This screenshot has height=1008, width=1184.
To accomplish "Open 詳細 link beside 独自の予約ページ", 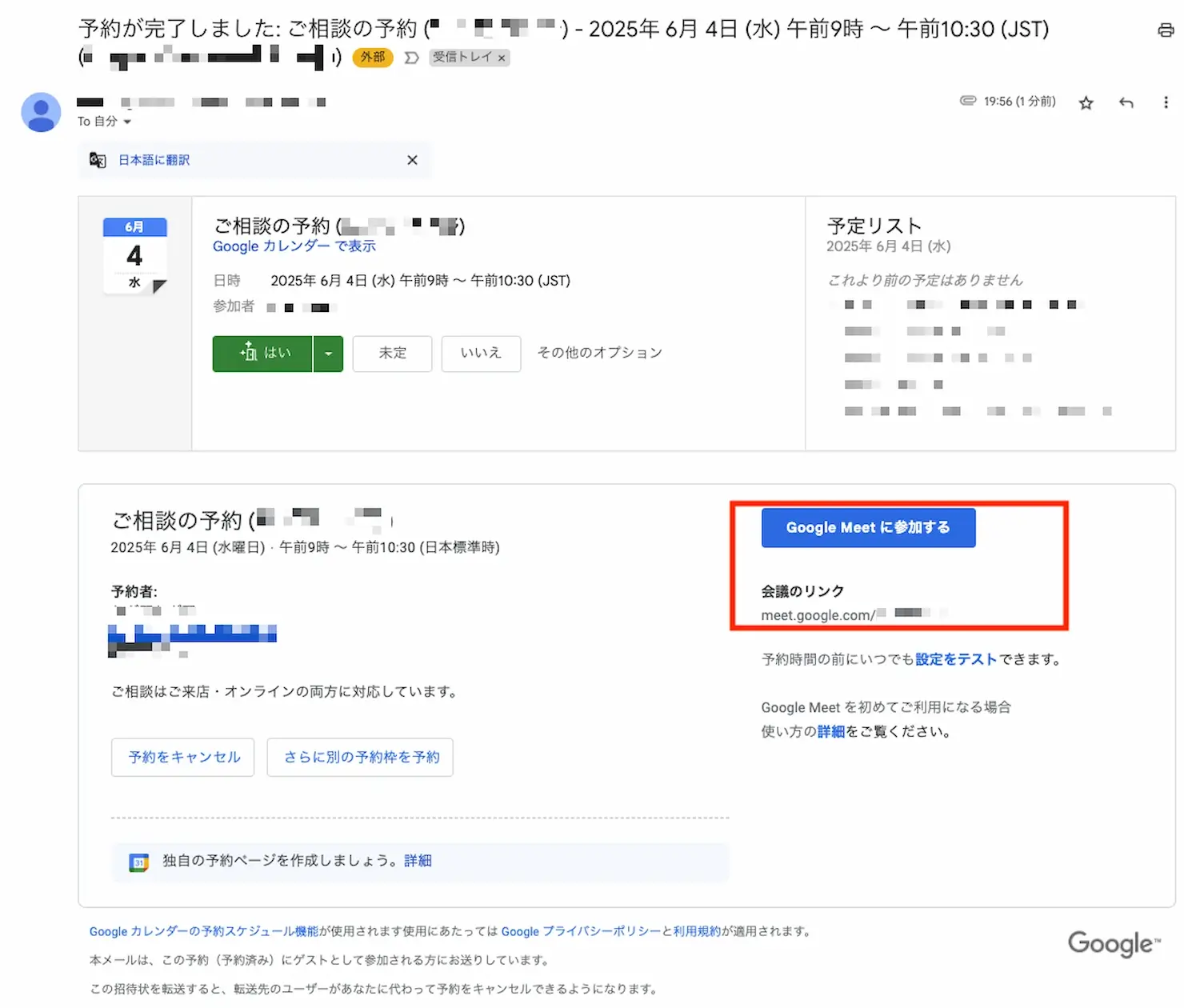I will click(x=418, y=861).
